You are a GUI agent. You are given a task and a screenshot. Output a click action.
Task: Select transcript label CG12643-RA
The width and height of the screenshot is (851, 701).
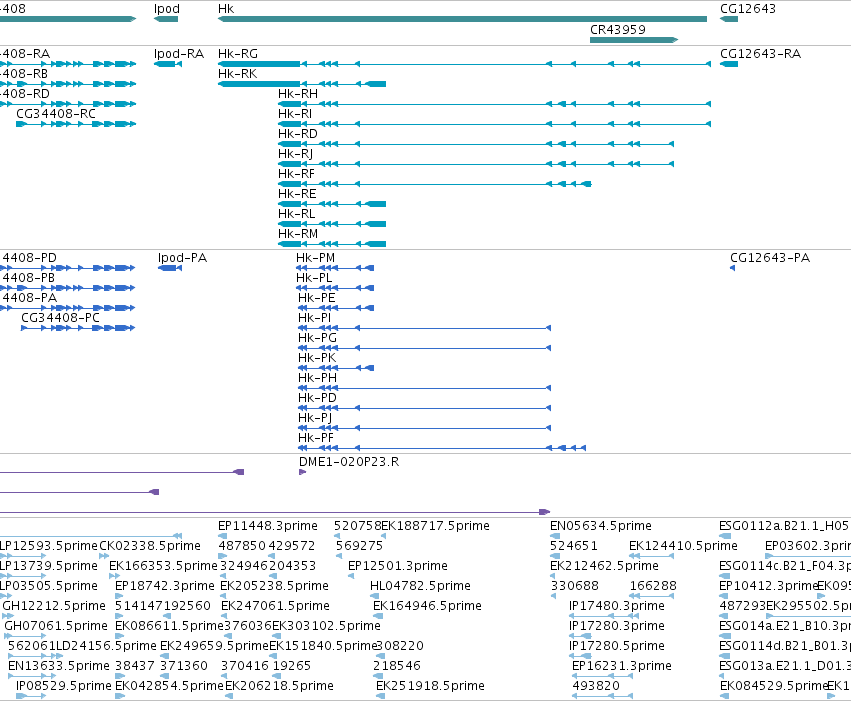click(760, 54)
